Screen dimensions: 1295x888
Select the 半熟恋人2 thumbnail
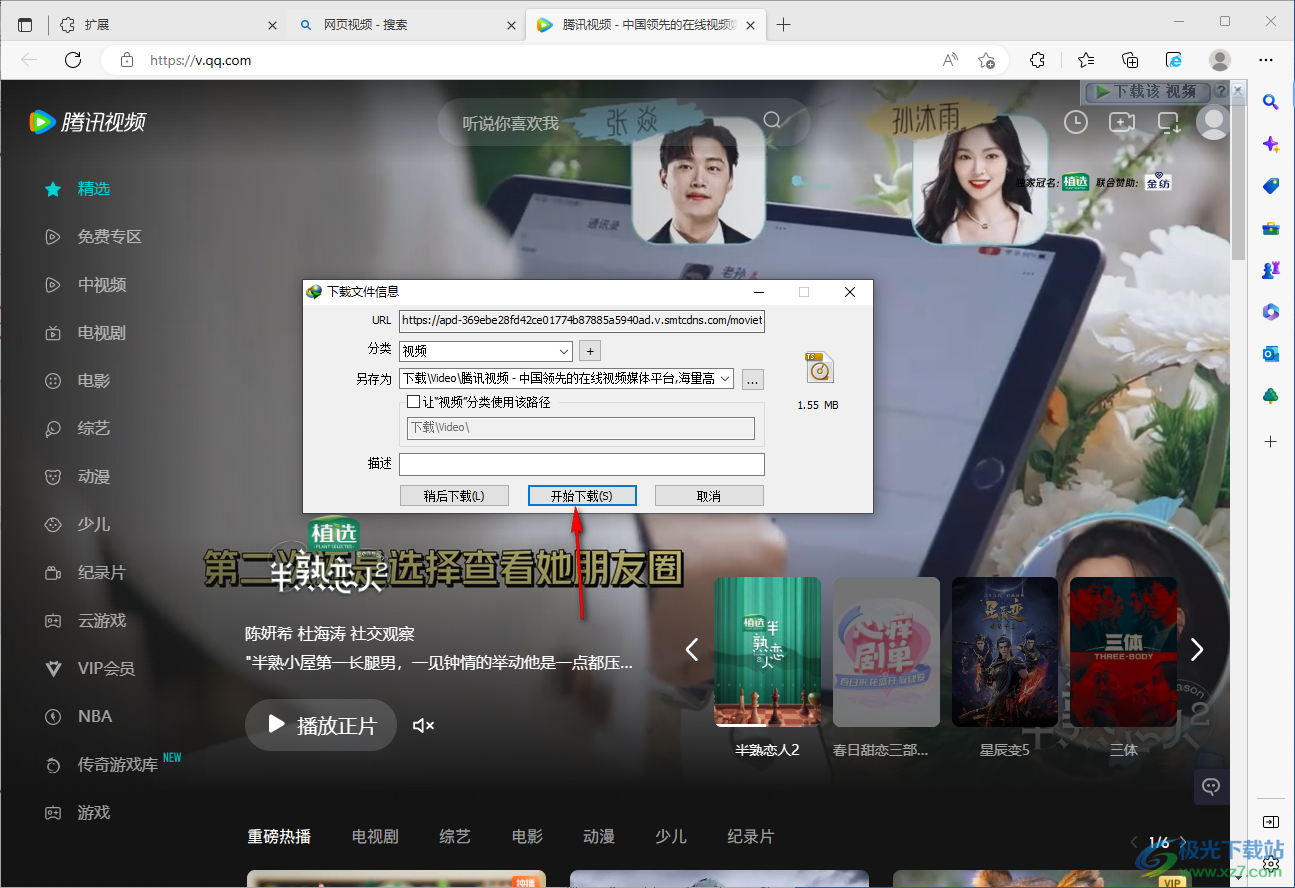[767, 652]
